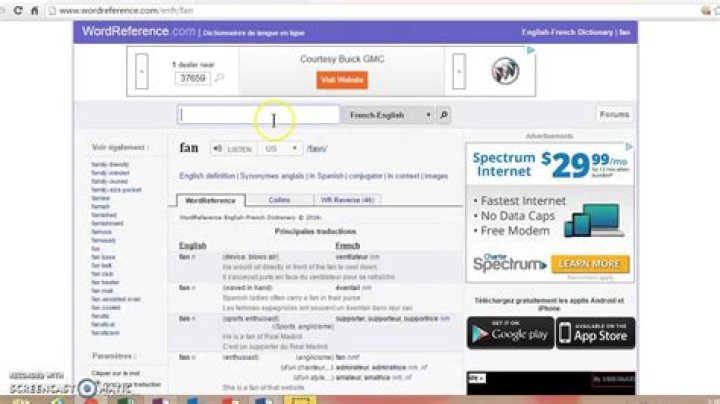
Task: Open the Forums link
Action: click(x=614, y=114)
